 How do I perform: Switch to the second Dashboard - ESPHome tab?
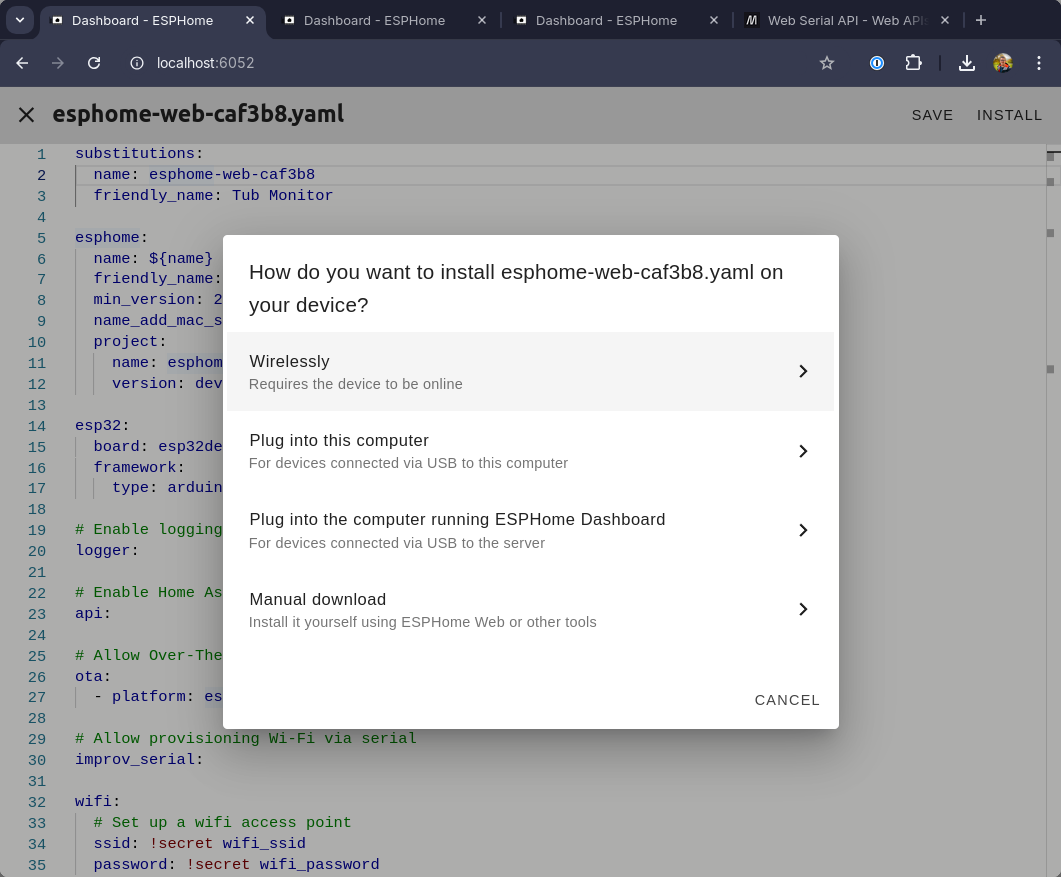tap(374, 20)
